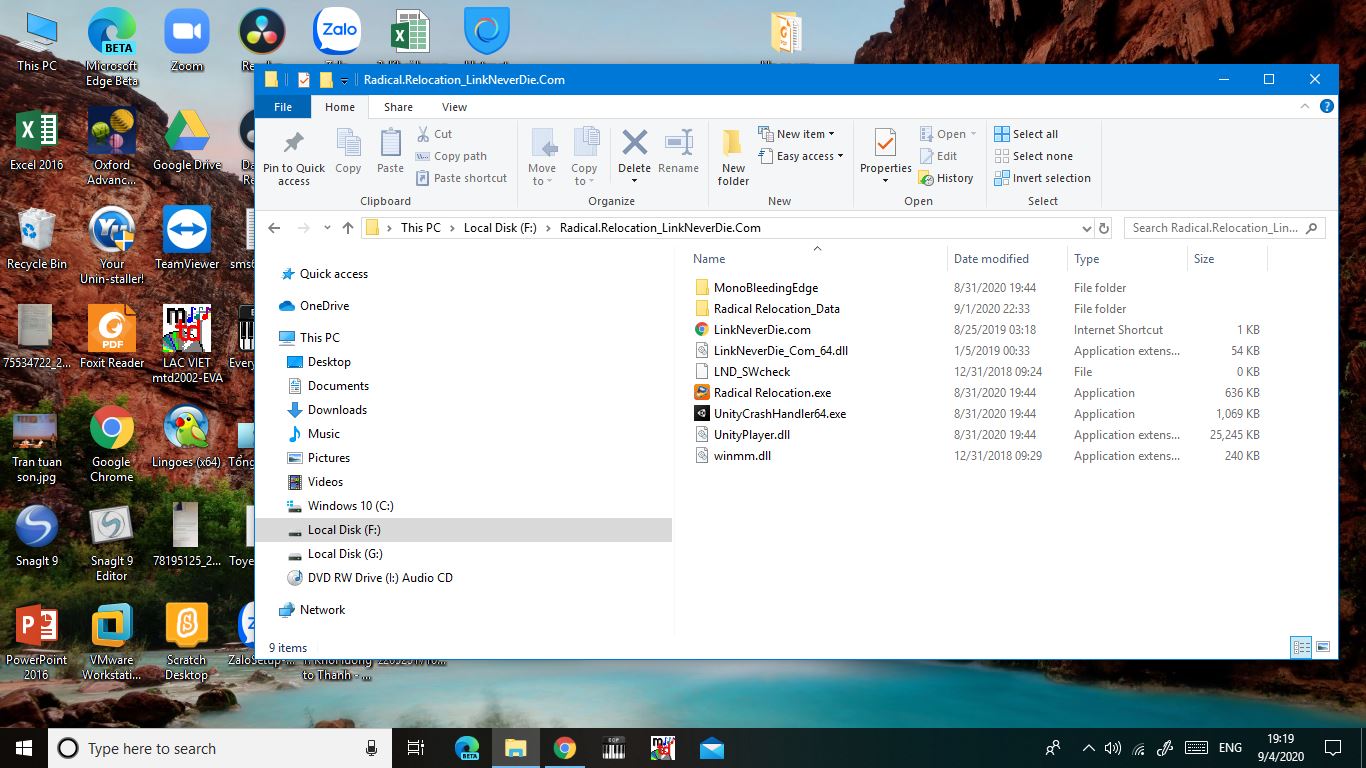1366x768 pixels.
Task: Go up one folder level arrow
Action: [348, 228]
